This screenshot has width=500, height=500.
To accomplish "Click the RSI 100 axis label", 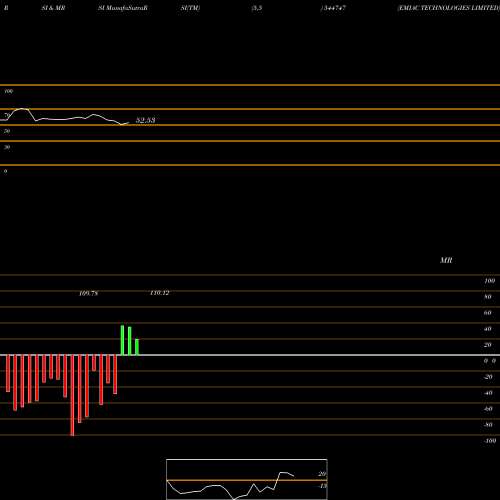I will click(9, 91).
